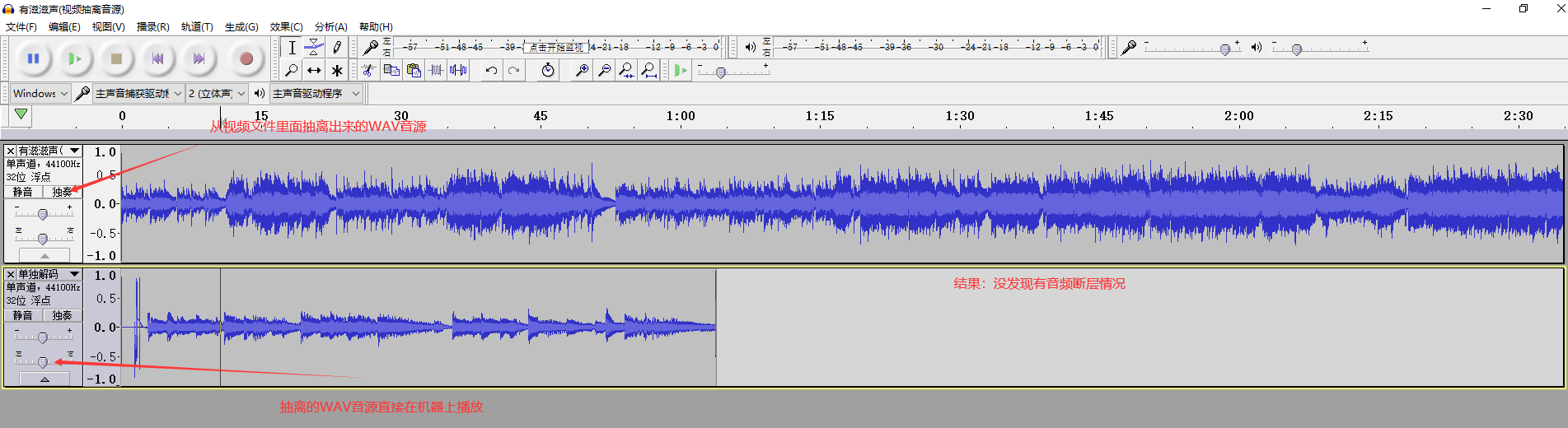Pause playback with the Pause button
The height and width of the screenshot is (428, 1568).
33,58
